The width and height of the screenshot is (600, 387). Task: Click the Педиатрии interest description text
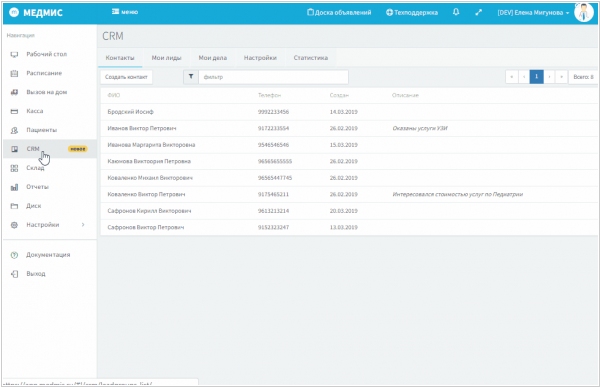(458, 194)
